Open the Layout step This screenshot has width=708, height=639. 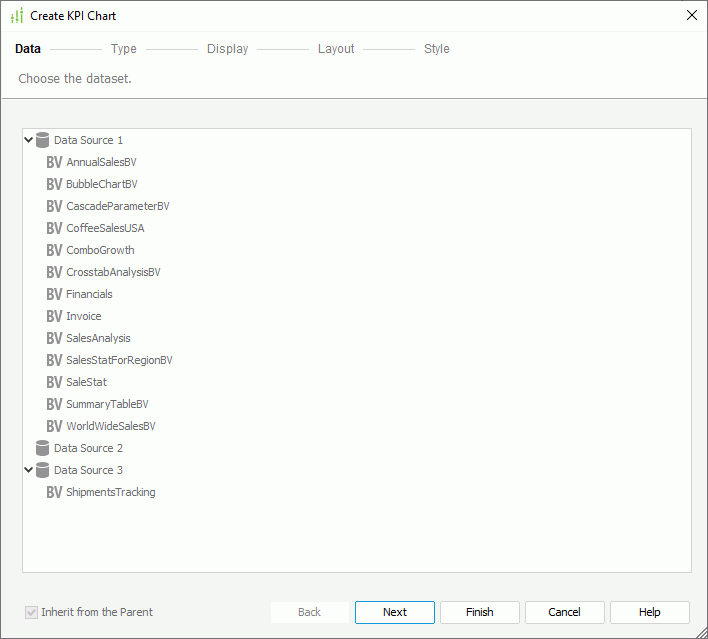tap(336, 49)
